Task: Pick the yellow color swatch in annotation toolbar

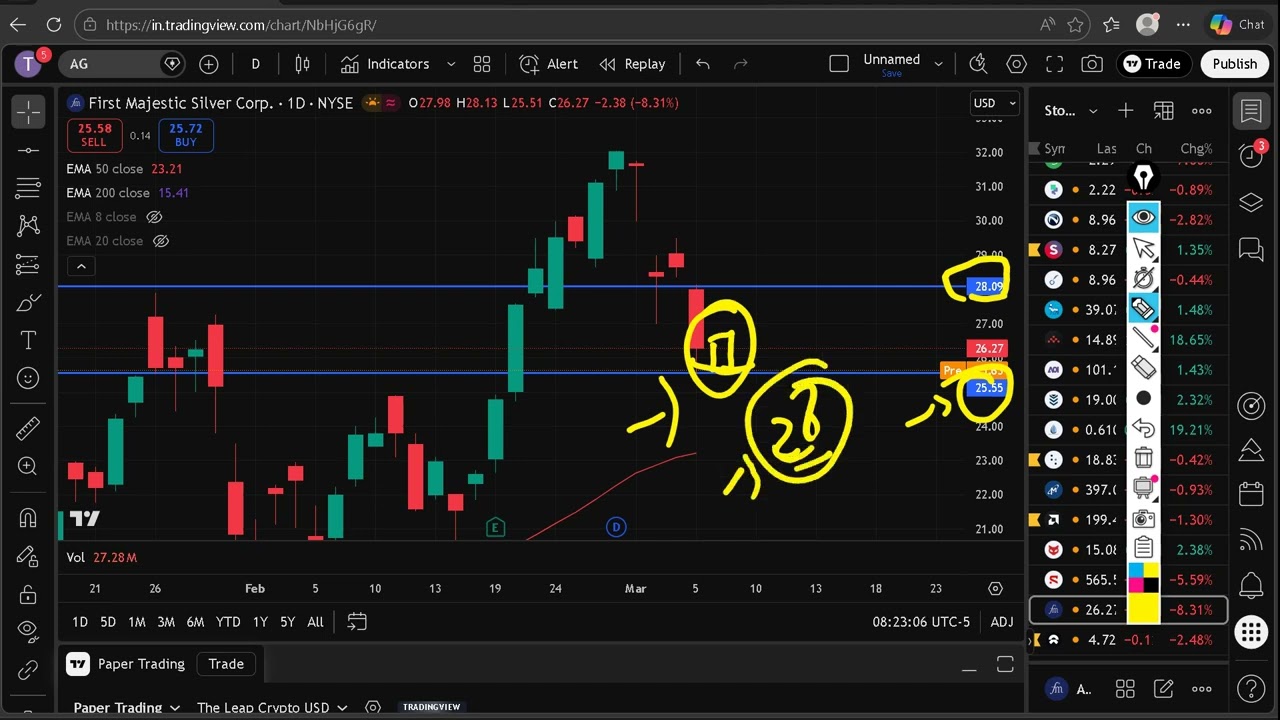Action: click(x=1143, y=608)
